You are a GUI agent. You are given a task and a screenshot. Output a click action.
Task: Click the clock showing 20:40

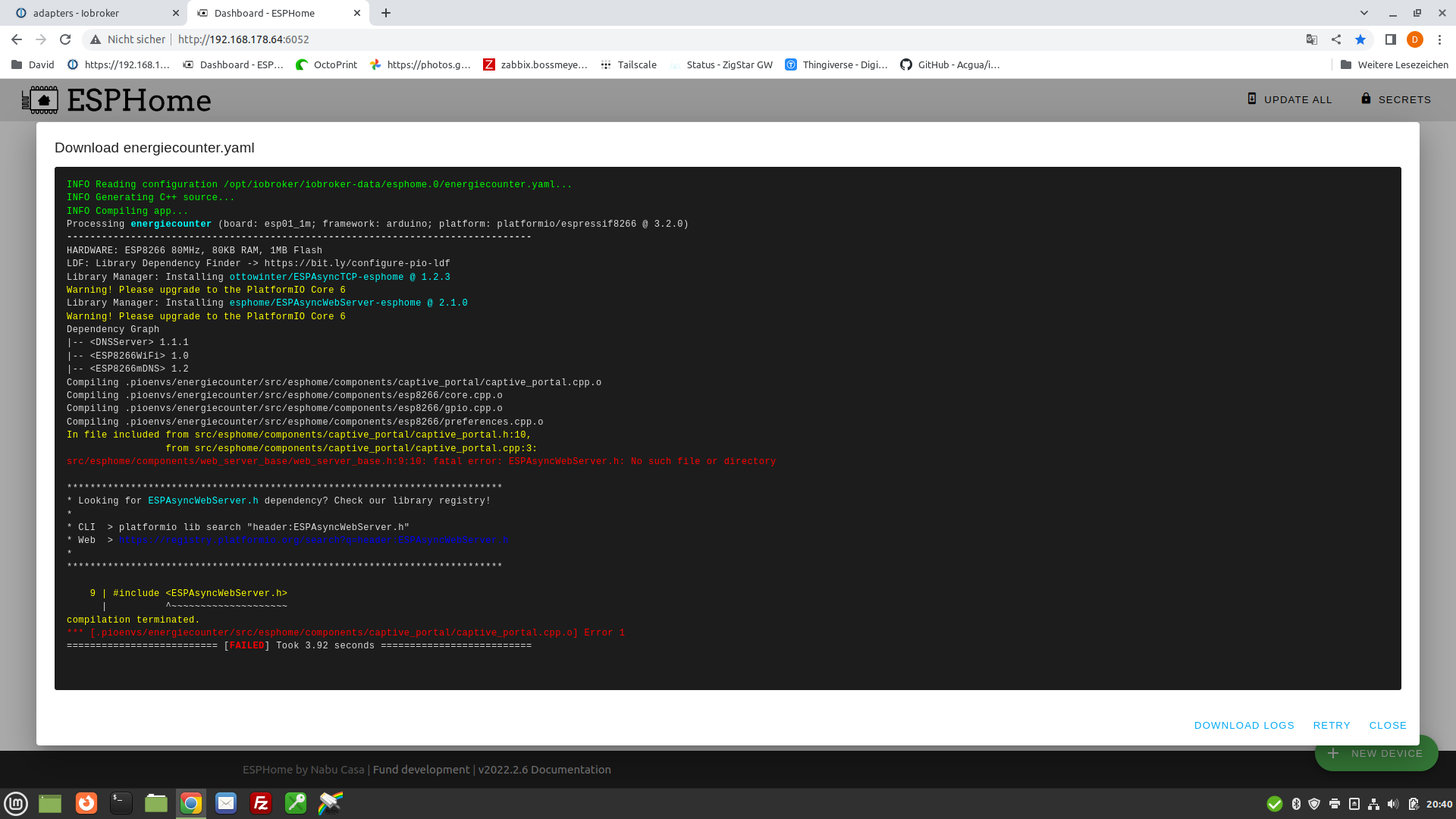tap(1439, 804)
